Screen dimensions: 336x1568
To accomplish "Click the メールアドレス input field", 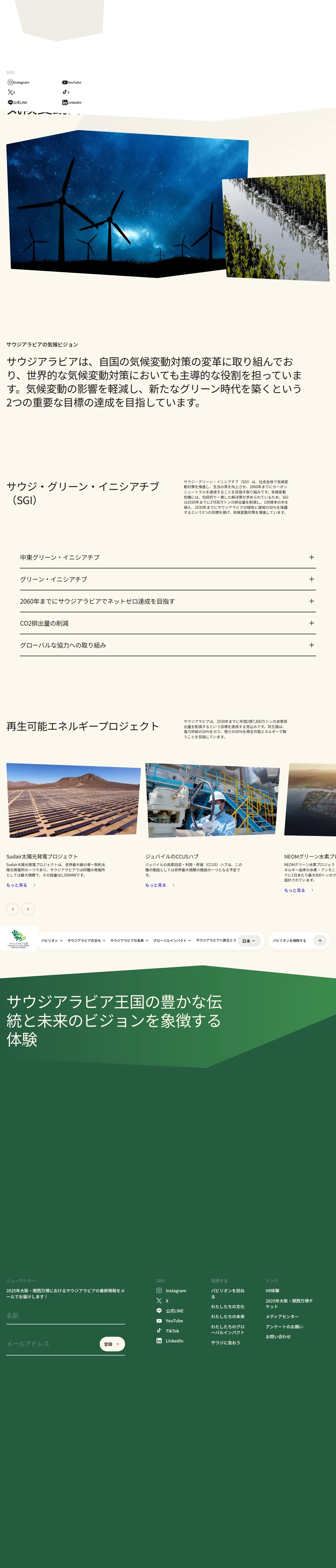I will point(52,1344).
